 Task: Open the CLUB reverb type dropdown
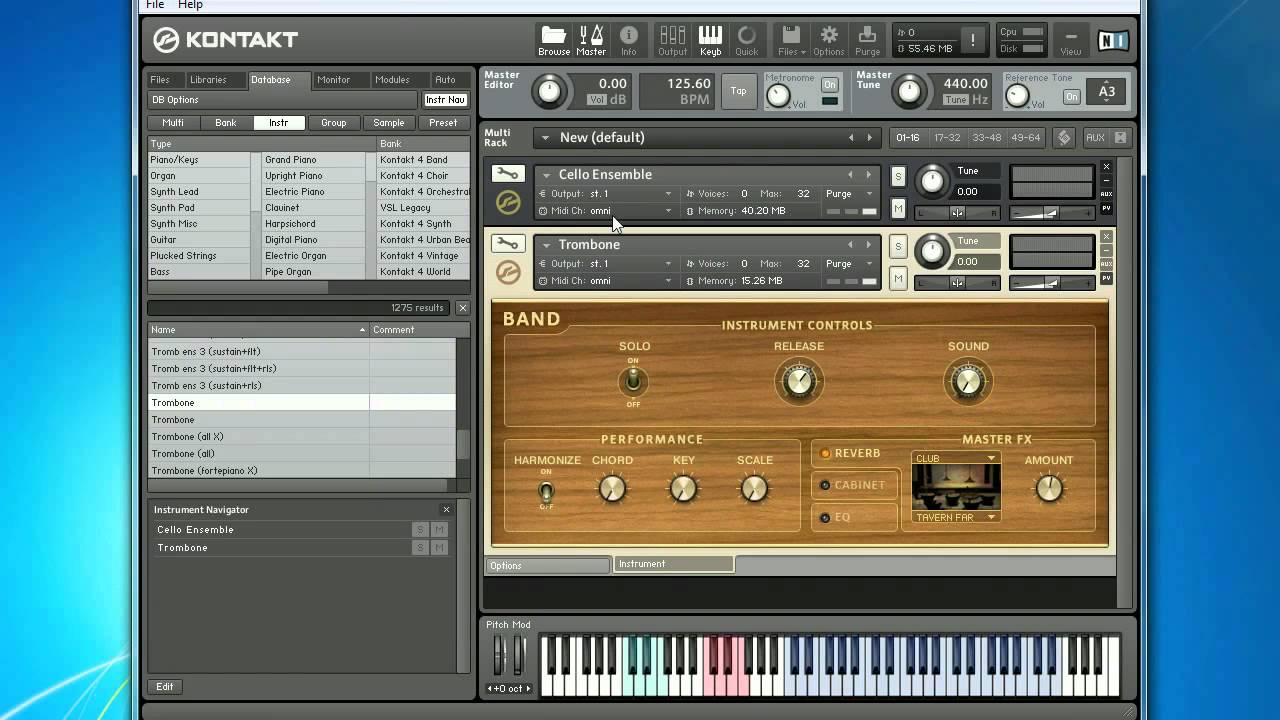(956, 459)
